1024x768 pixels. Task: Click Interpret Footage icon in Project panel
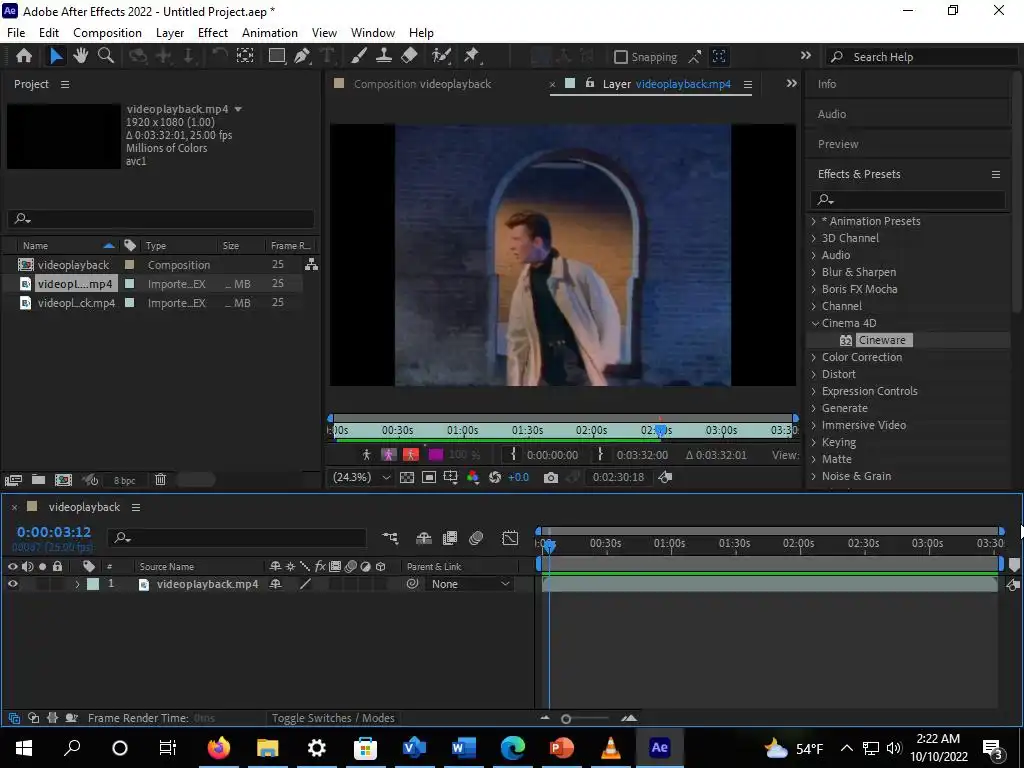[13, 480]
